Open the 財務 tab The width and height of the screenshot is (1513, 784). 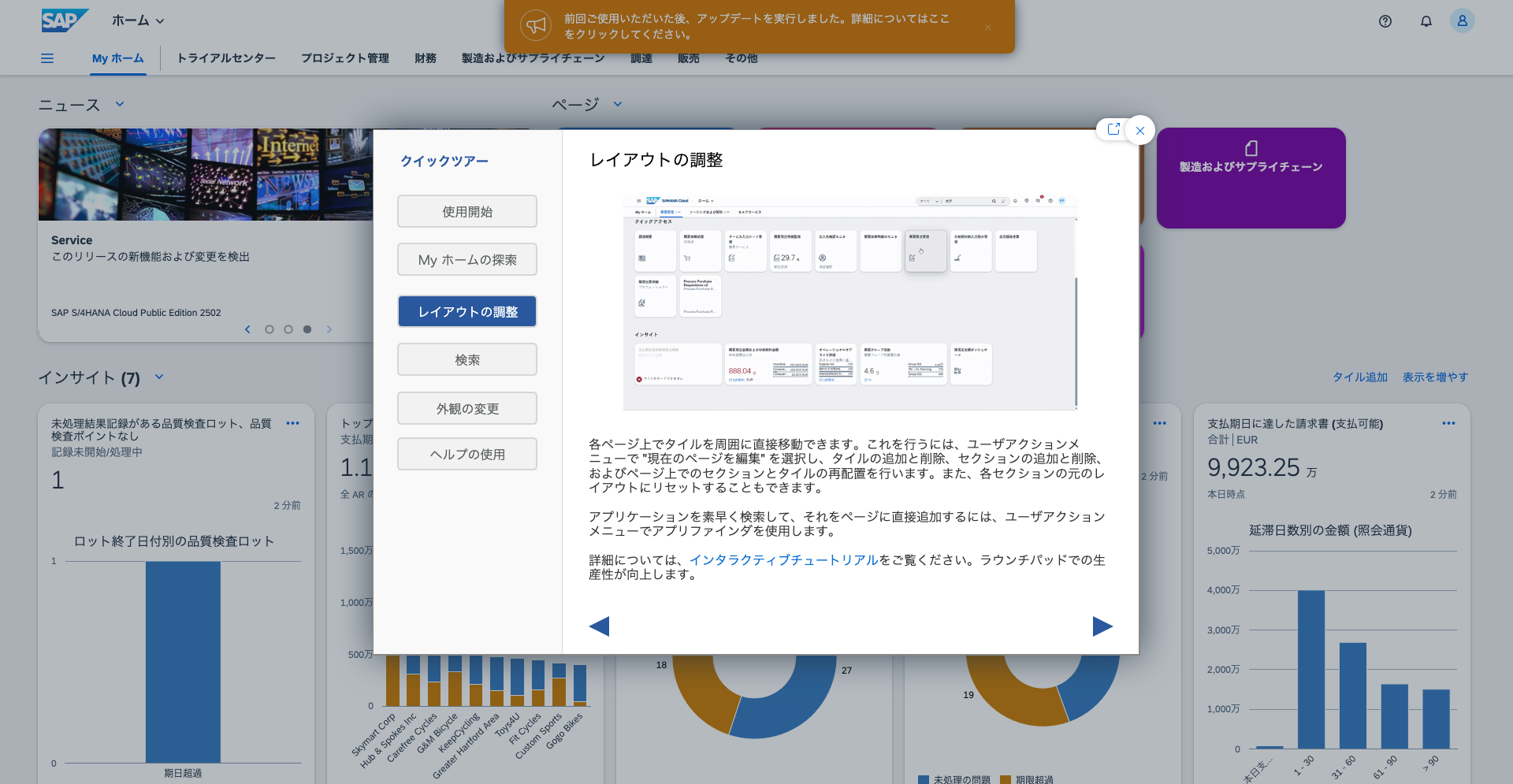(x=426, y=58)
